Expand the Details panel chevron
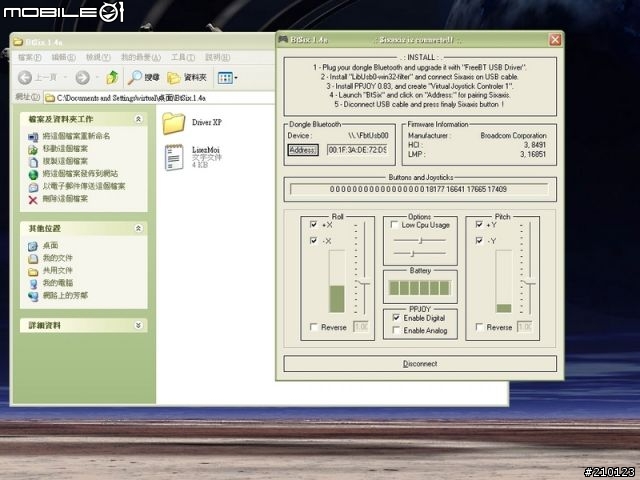This screenshot has height=480, width=640. (138, 325)
